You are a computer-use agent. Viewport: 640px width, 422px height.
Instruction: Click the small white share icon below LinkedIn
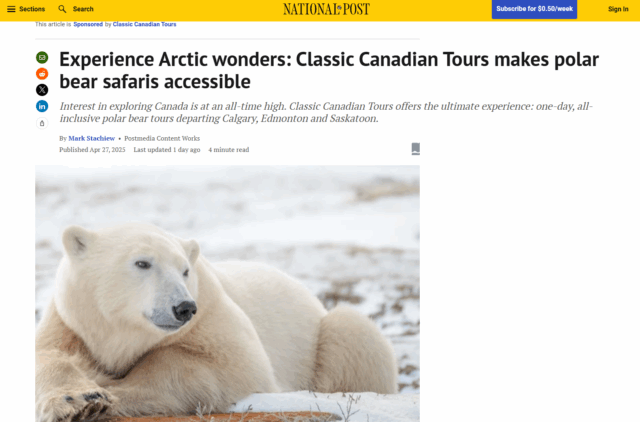coord(42,123)
